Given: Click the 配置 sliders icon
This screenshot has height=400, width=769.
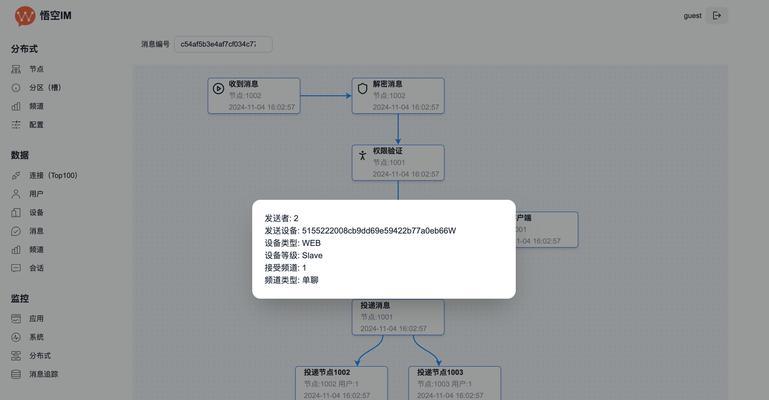Looking at the screenshot, I should coord(16,125).
